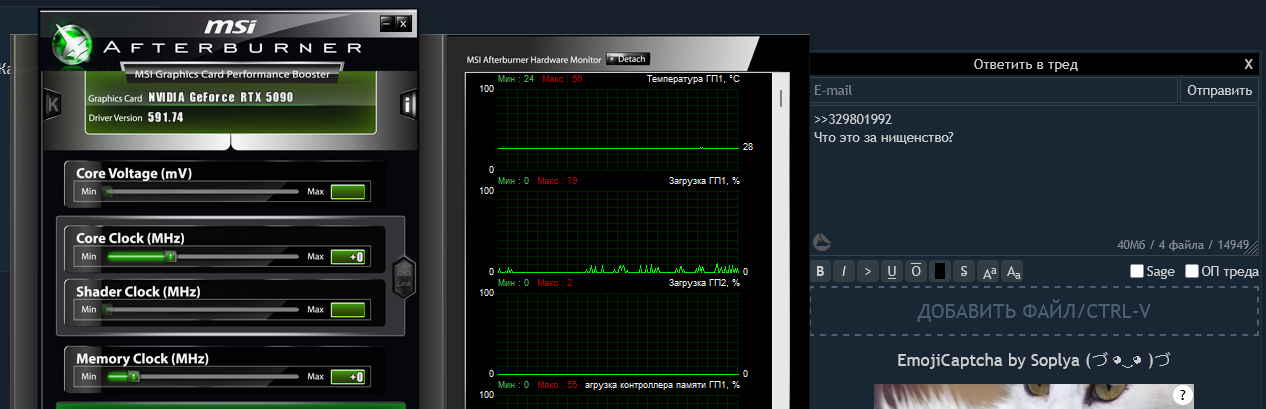Click the E-mail input field
Viewport: 1266px width, 409px height.
(994, 90)
